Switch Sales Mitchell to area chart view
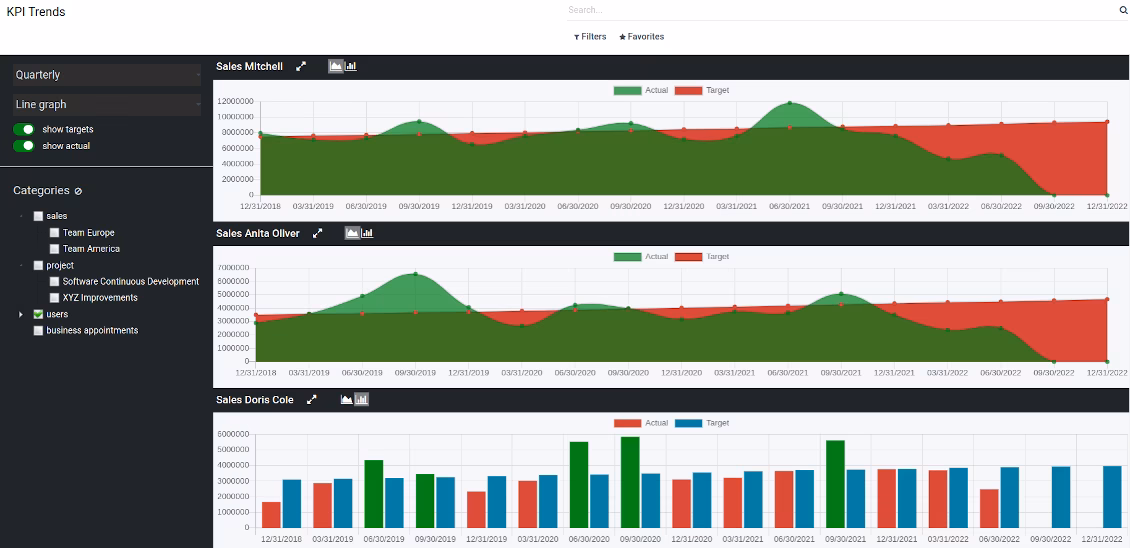 click(336, 66)
